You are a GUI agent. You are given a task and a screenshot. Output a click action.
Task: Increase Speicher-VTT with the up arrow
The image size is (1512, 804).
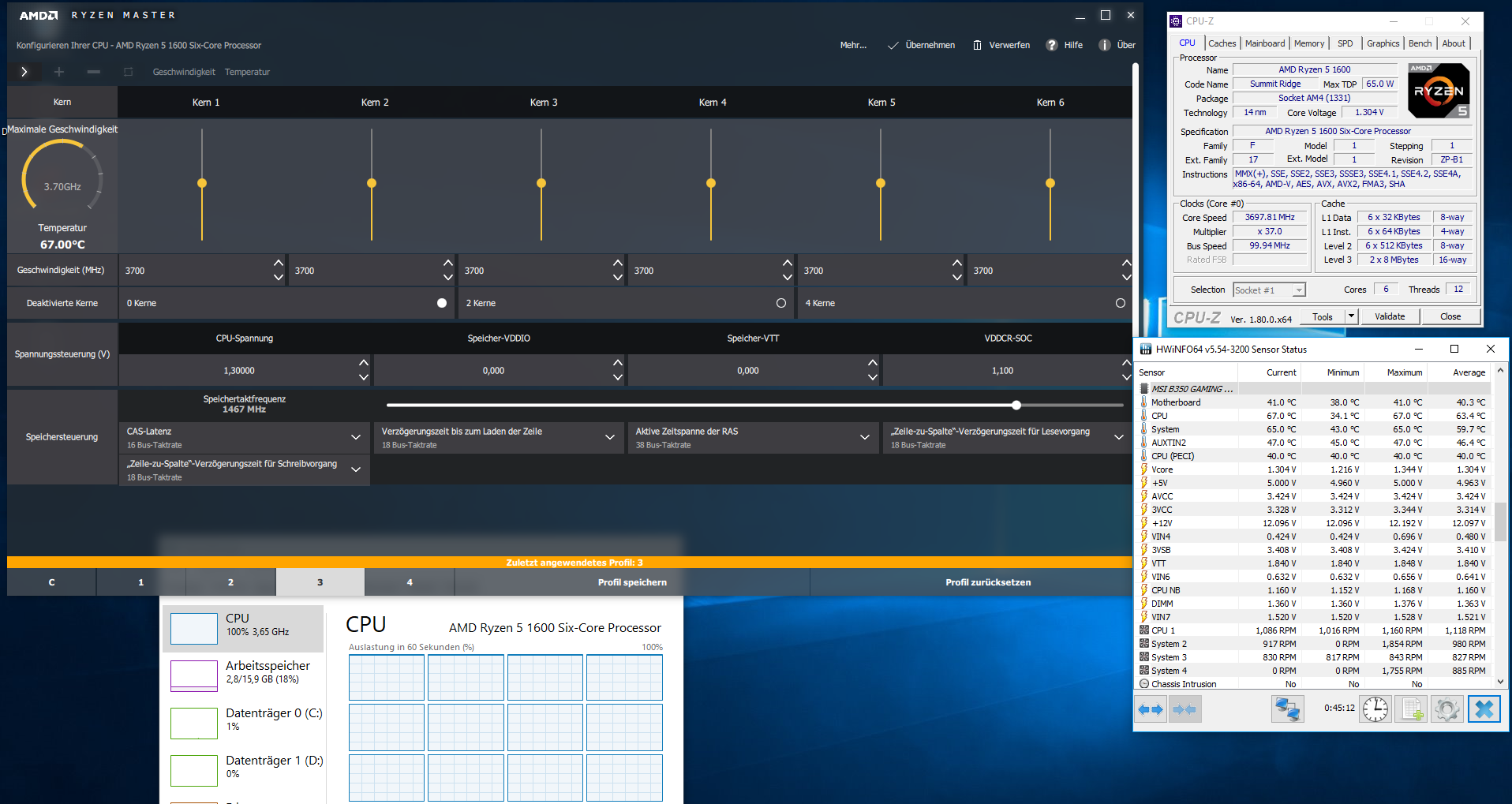click(873, 363)
